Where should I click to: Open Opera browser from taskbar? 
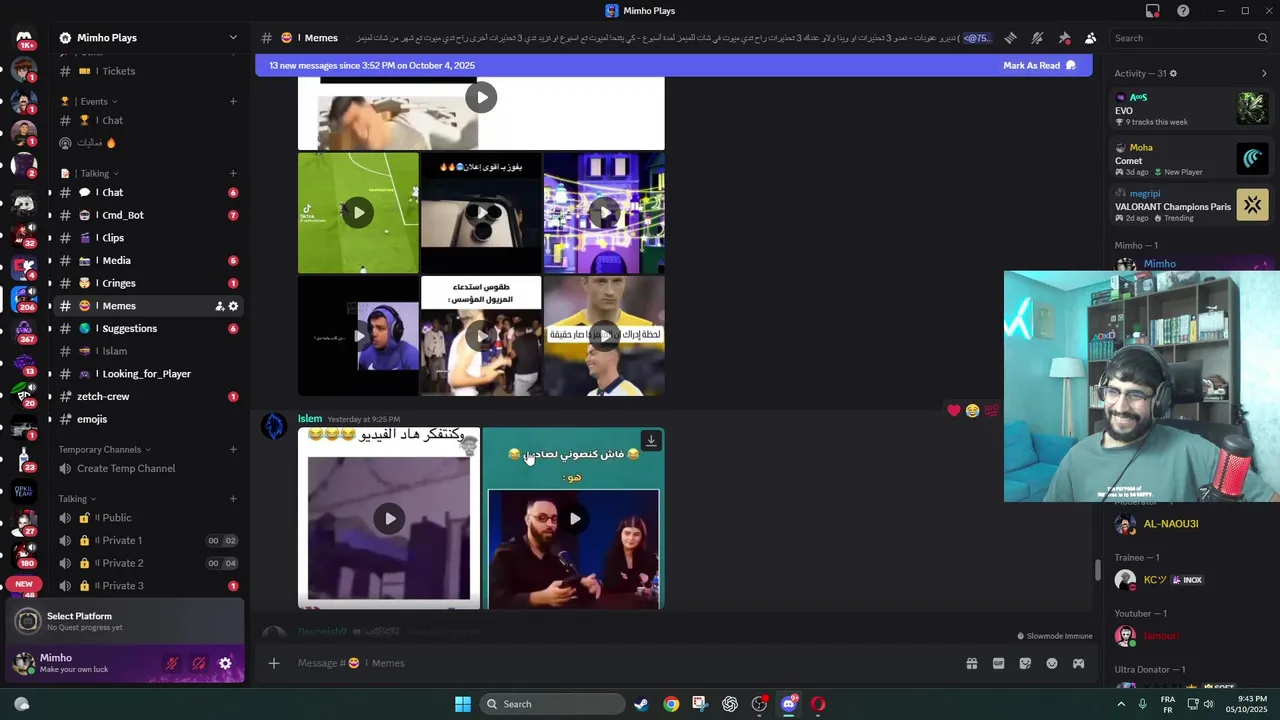click(x=818, y=704)
